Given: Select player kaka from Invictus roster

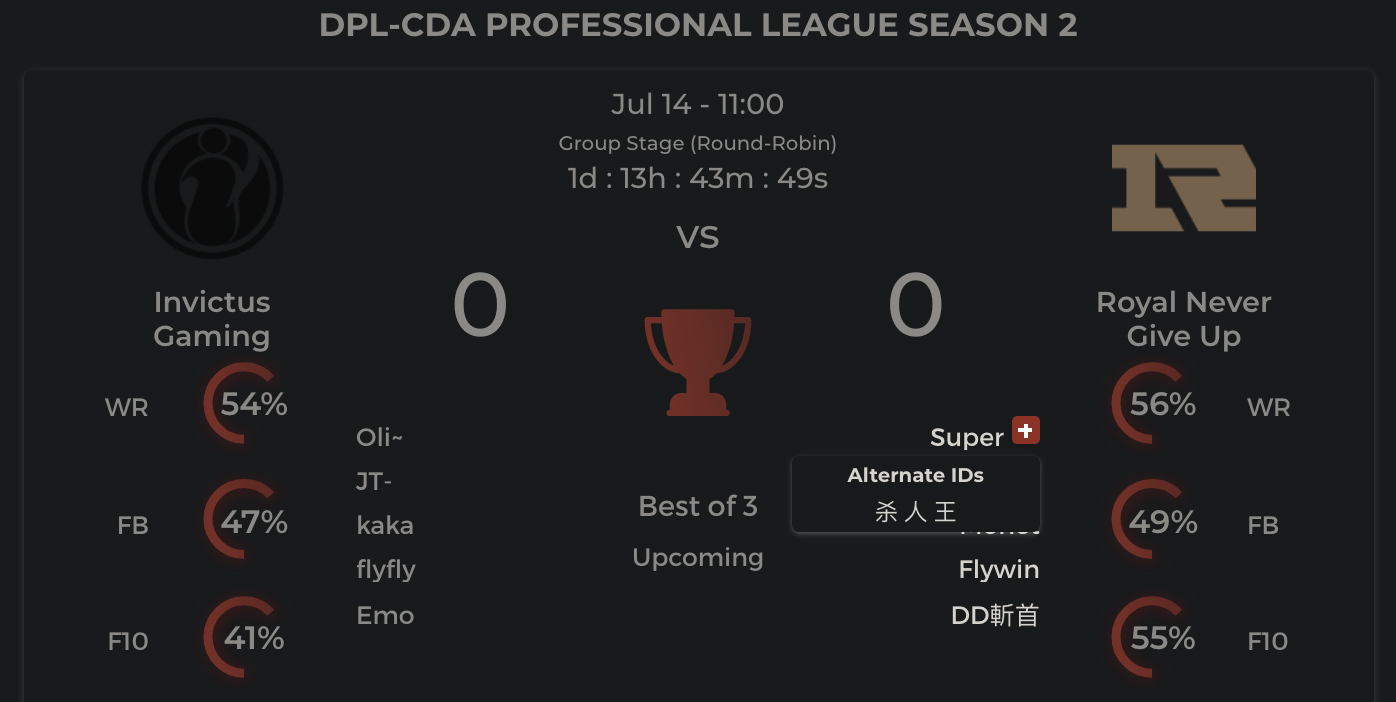Looking at the screenshot, I should (x=385, y=526).
